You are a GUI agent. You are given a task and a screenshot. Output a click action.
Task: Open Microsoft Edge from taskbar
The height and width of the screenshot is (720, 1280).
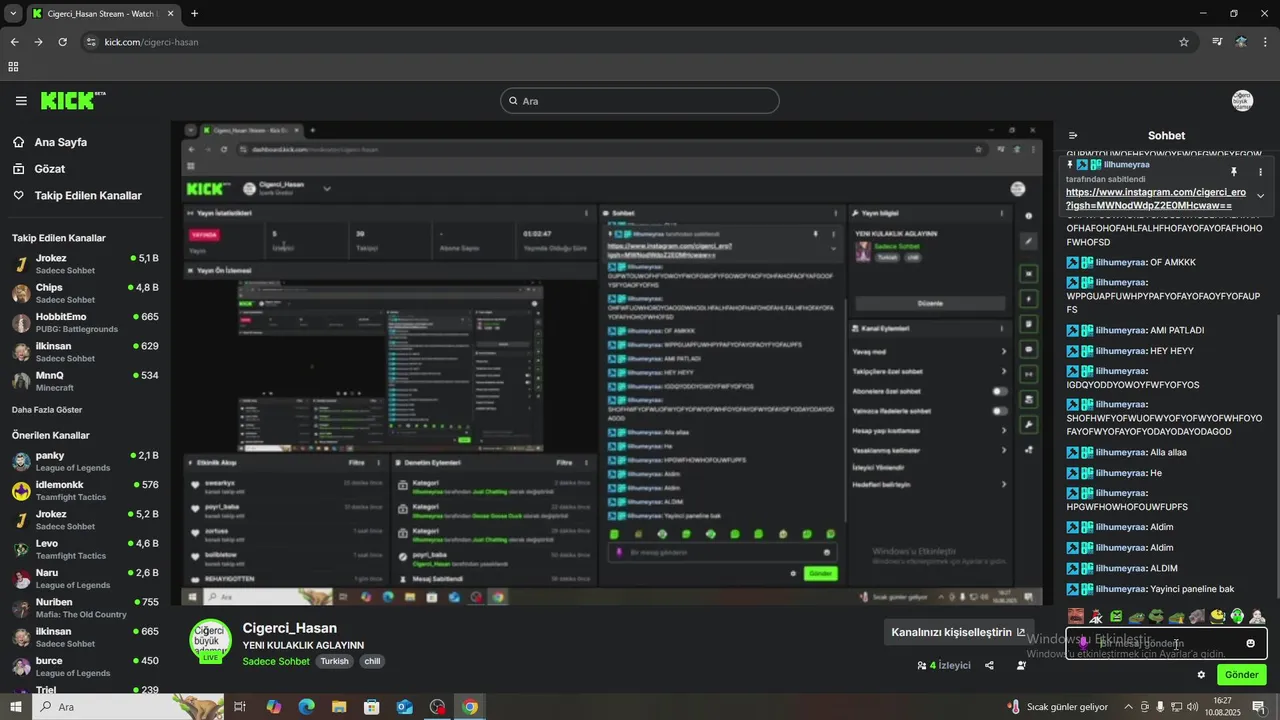[306, 707]
